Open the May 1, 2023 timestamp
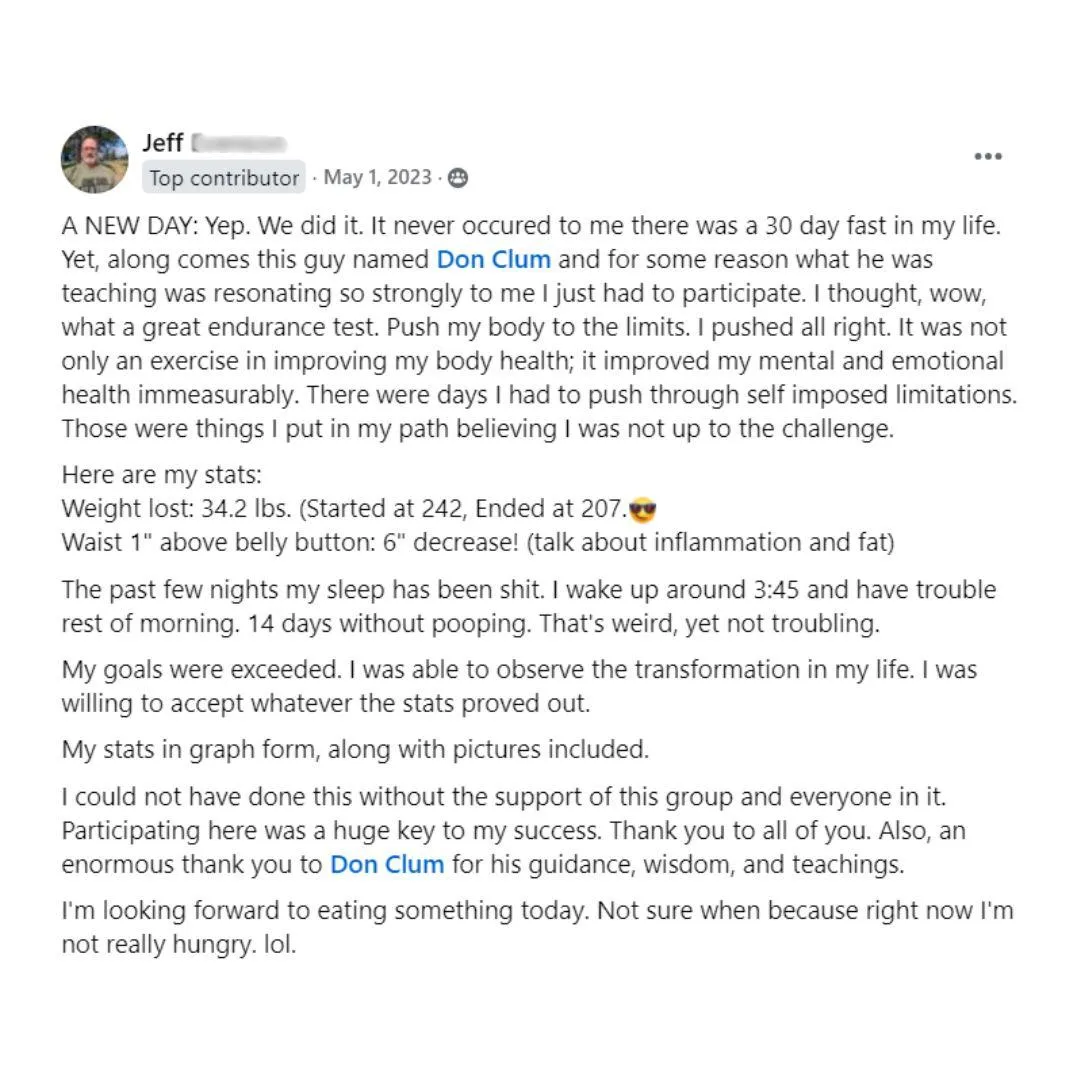 (377, 177)
